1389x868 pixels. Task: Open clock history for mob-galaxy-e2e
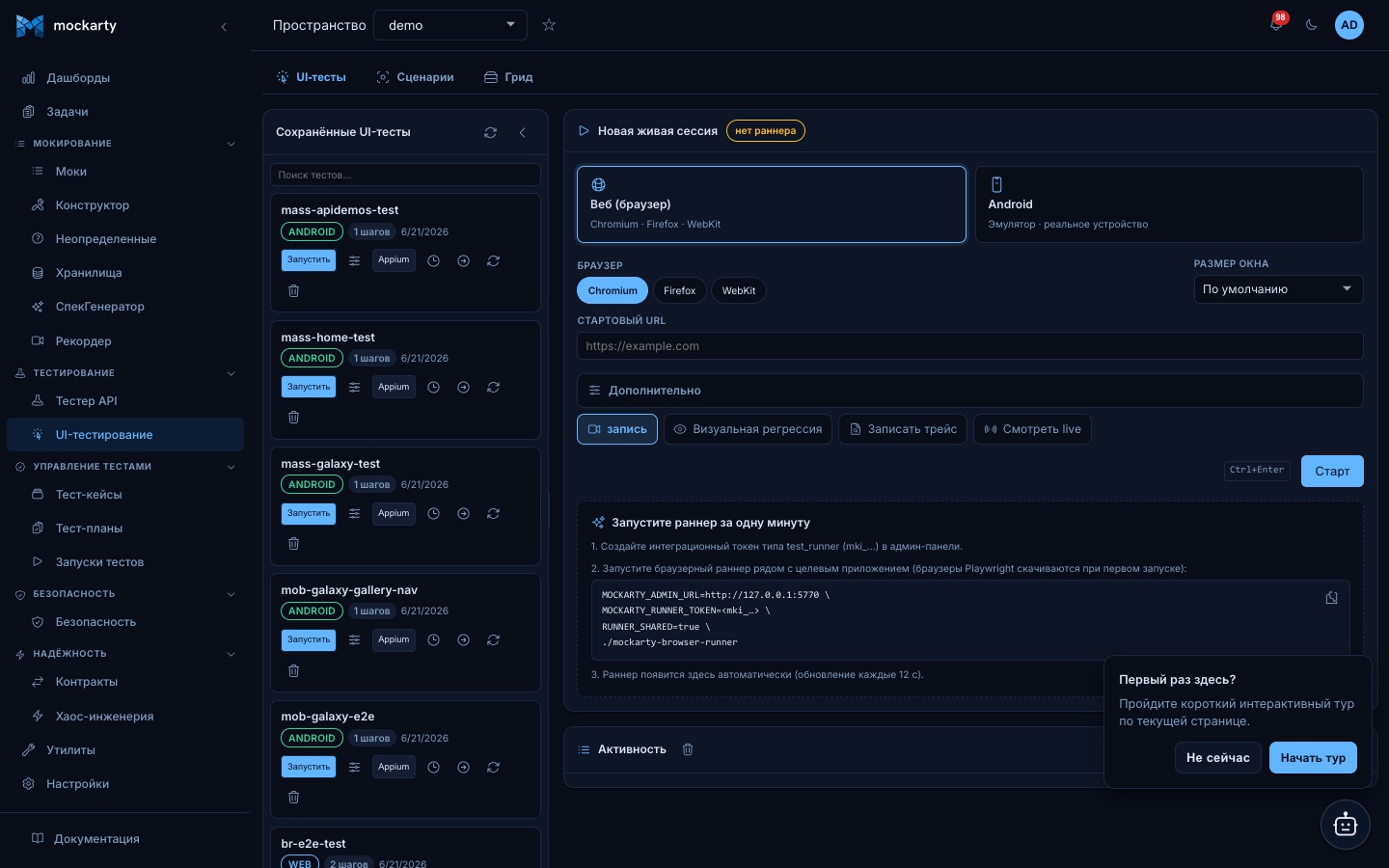[433, 767]
